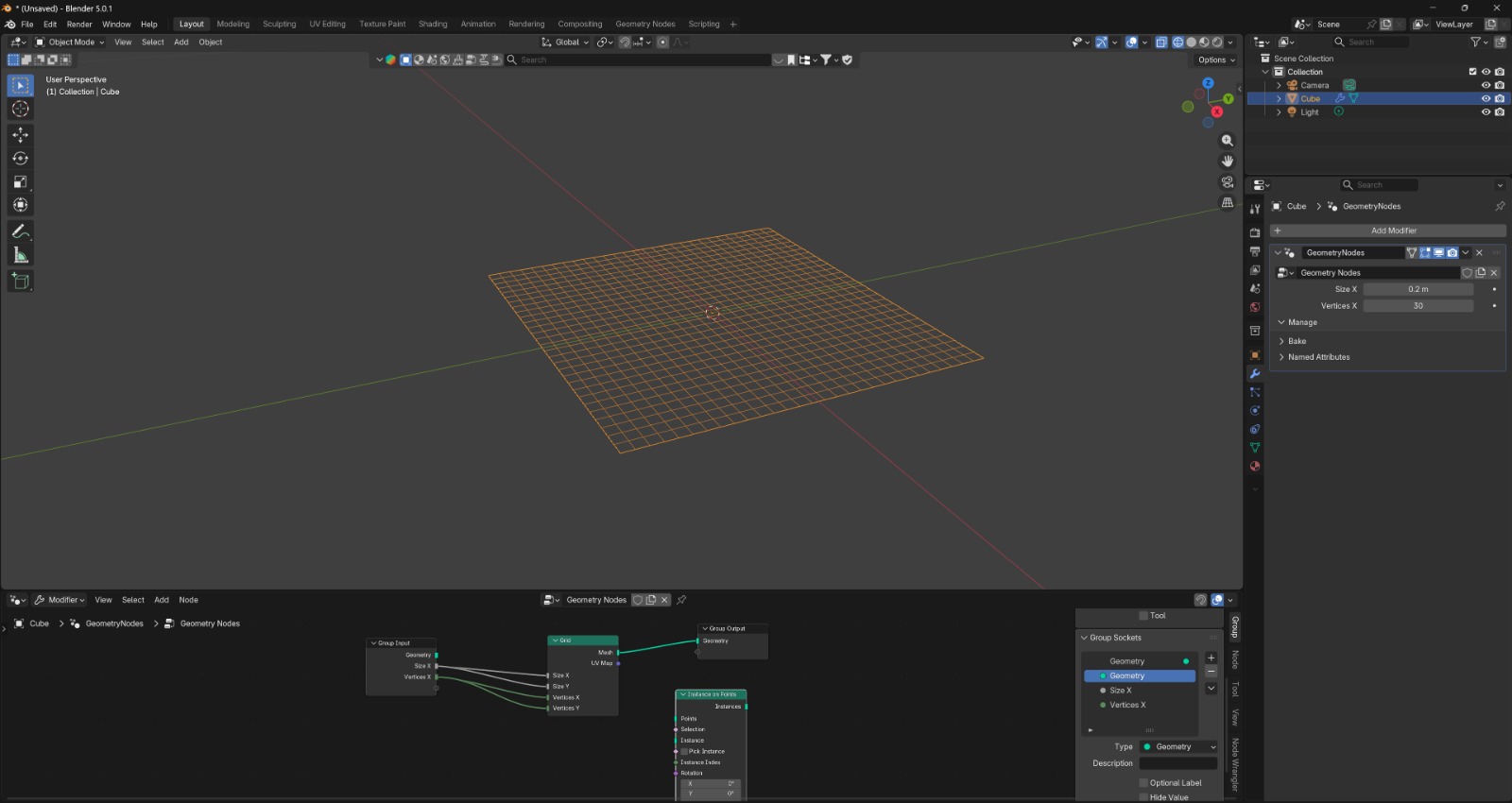Enable the Optional Label checkbox

[x=1143, y=783]
